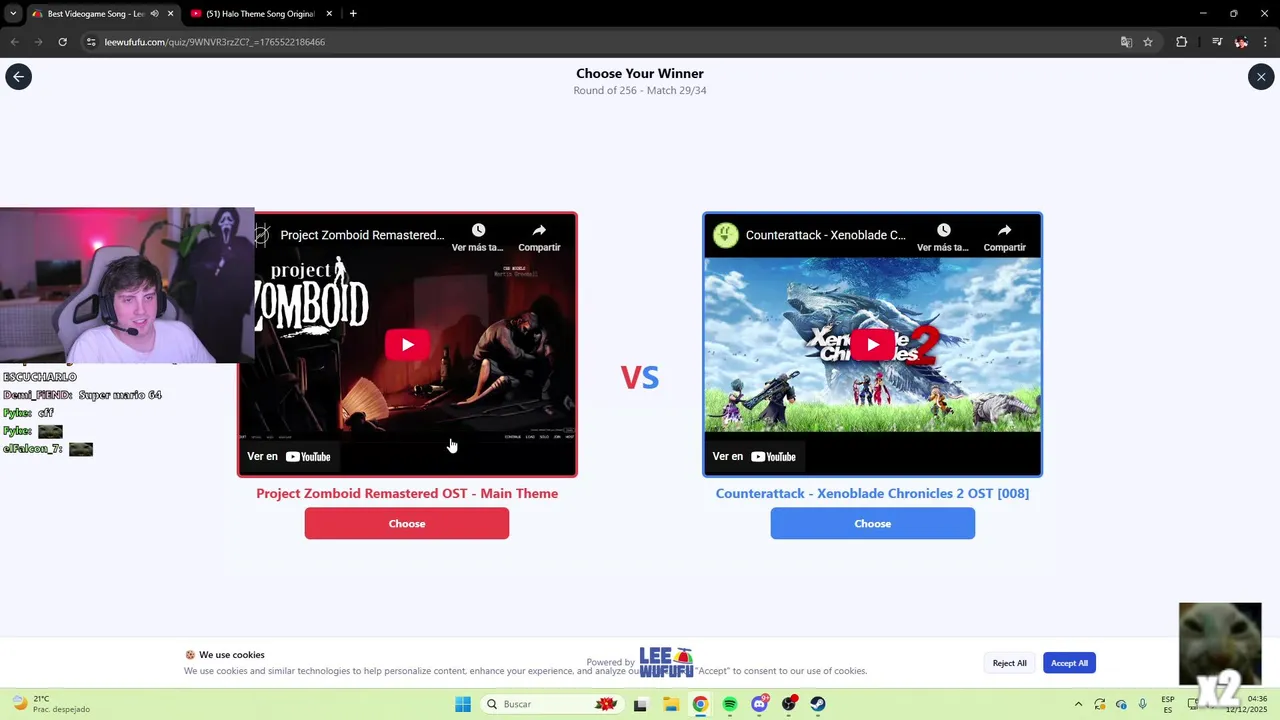Open the Chrome profile avatar

[x=1241, y=42]
